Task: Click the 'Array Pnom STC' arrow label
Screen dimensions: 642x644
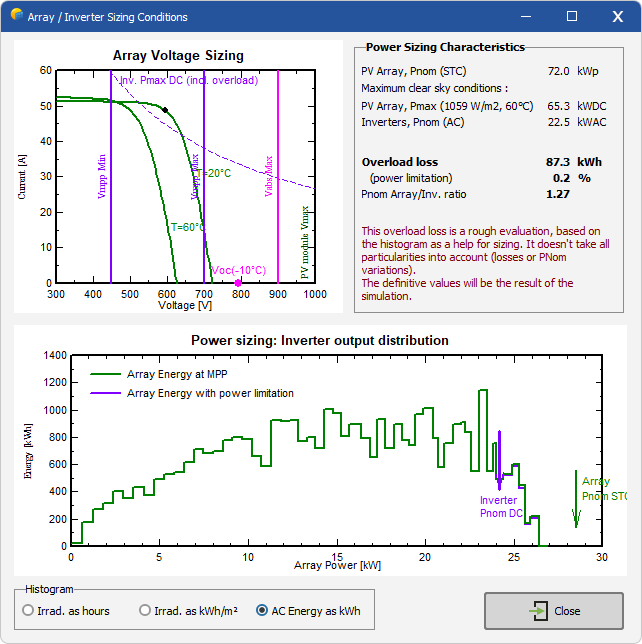Action: pyautogui.click(x=604, y=489)
